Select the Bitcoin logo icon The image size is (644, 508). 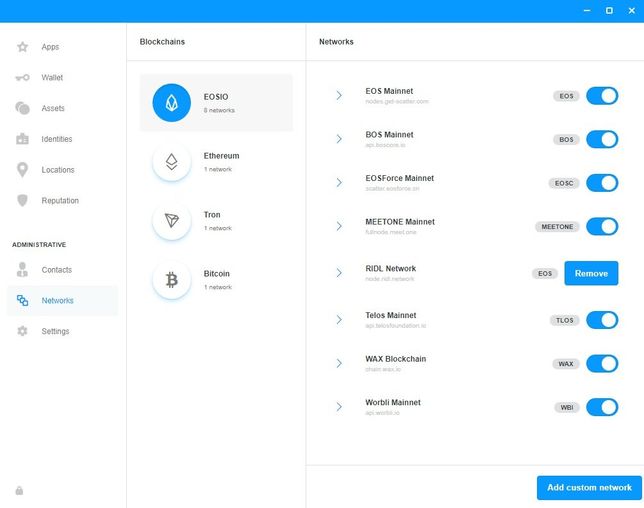171,280
